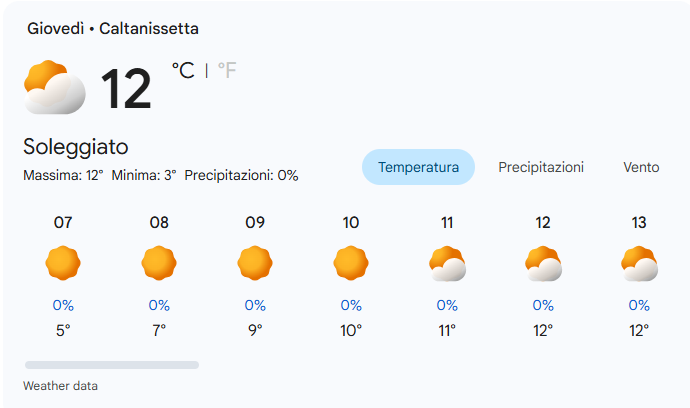
Task: Click the 0% precipitation value for hour 10
Action: pos(351,305)
